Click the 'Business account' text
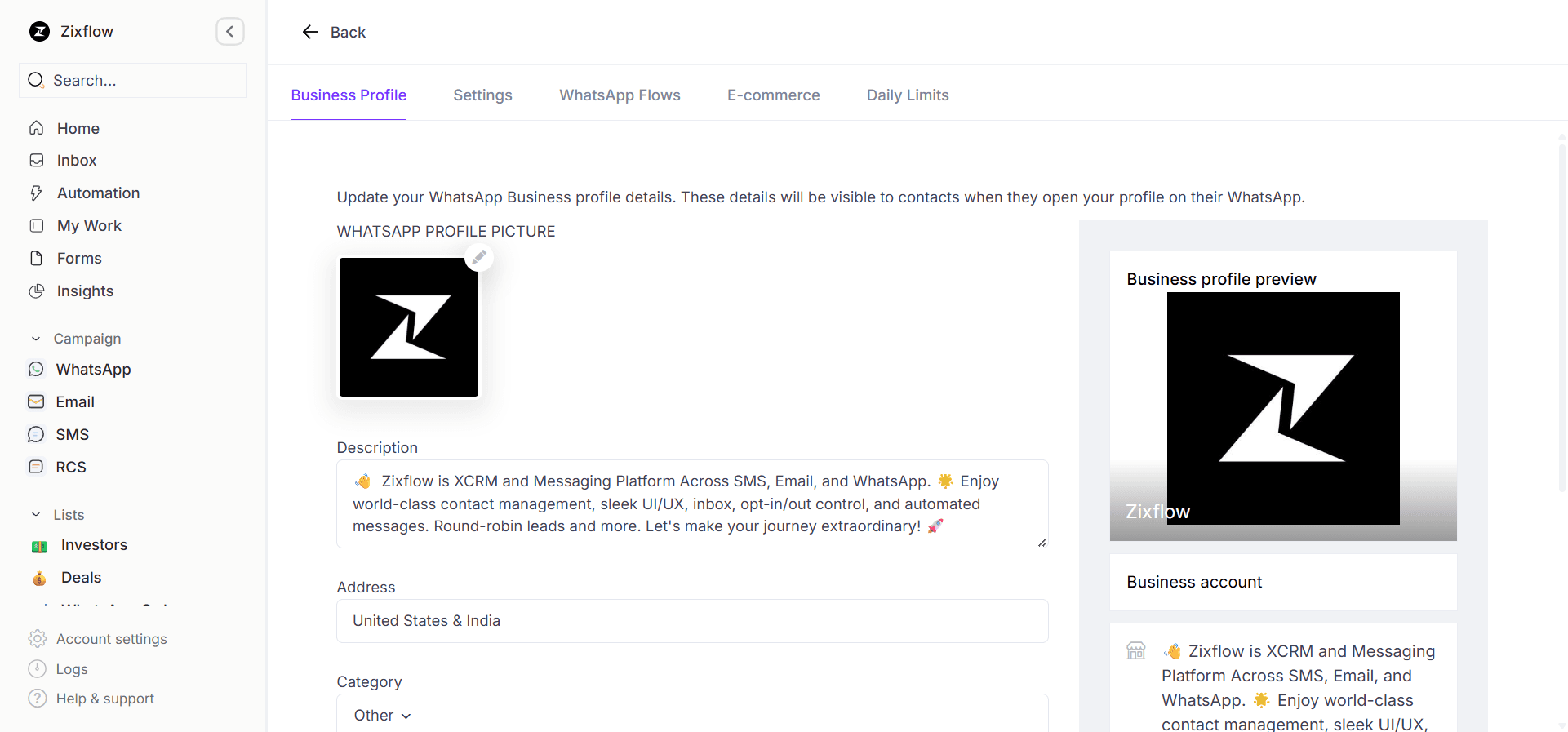 coord(1194,582)
